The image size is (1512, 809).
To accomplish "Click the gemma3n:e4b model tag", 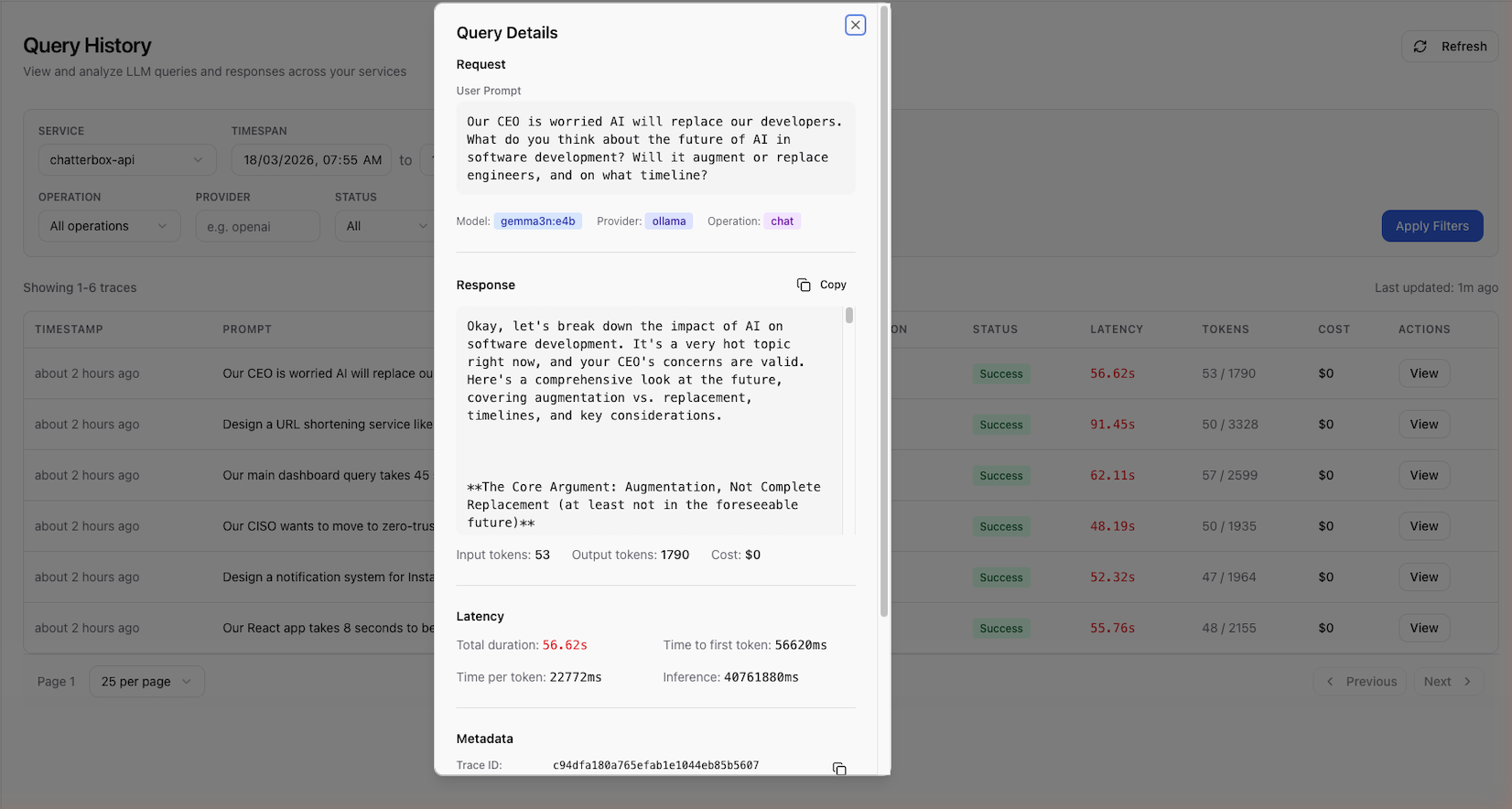I will coord(537,221).
